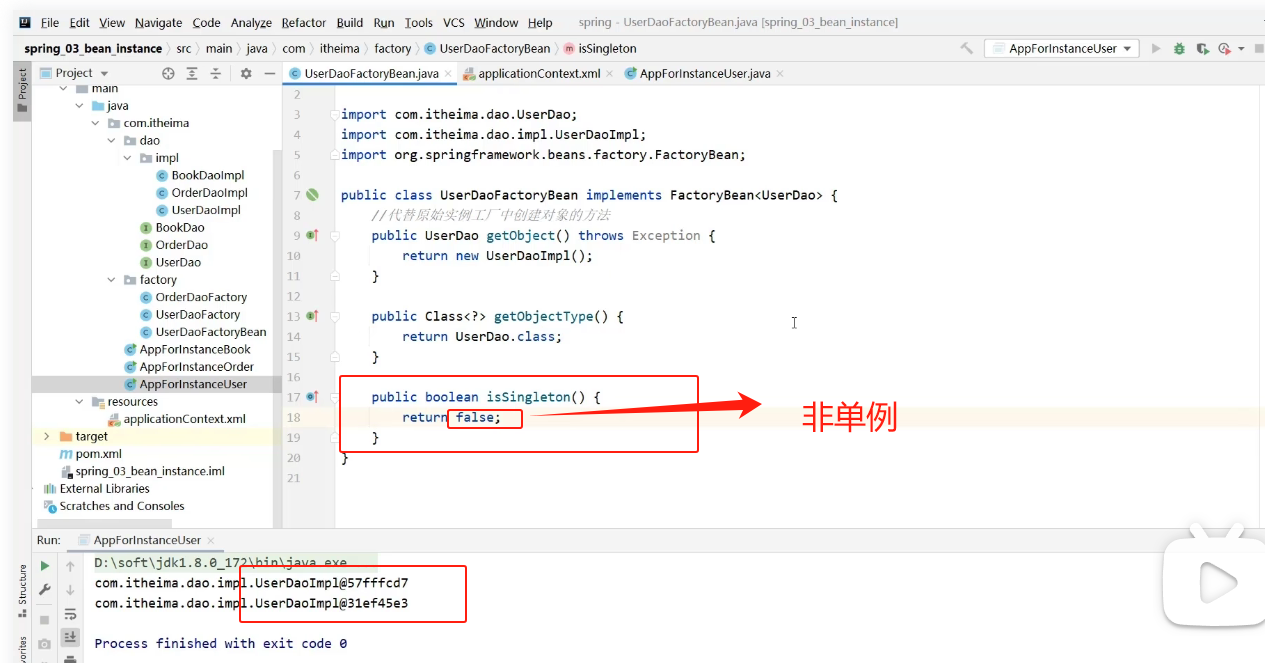Select AppForInstanceOrder class
This screenshot has width=1265, height=663.
(197, 367)
